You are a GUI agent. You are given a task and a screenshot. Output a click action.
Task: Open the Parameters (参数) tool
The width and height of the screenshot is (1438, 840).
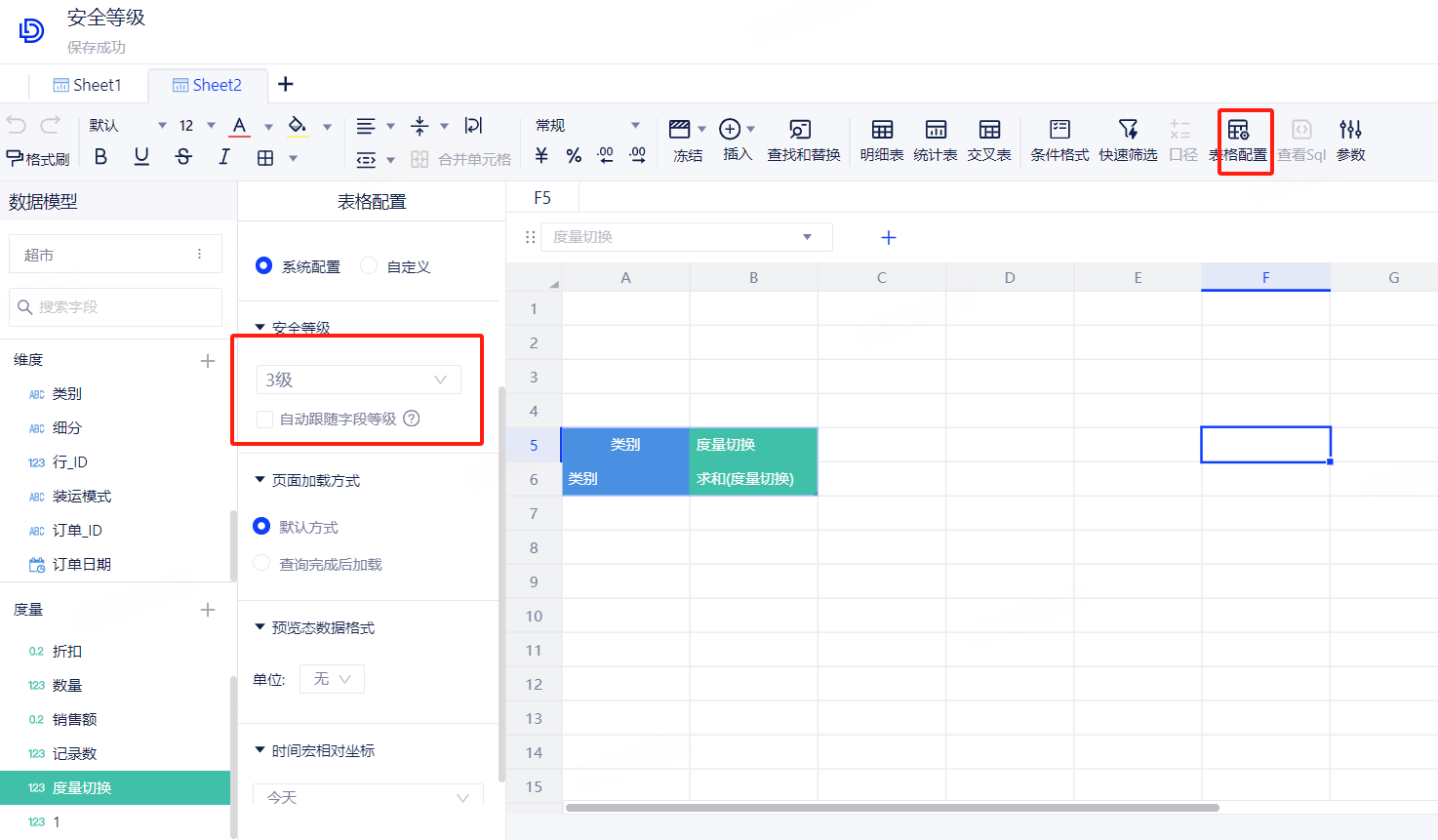point(1350,140)
